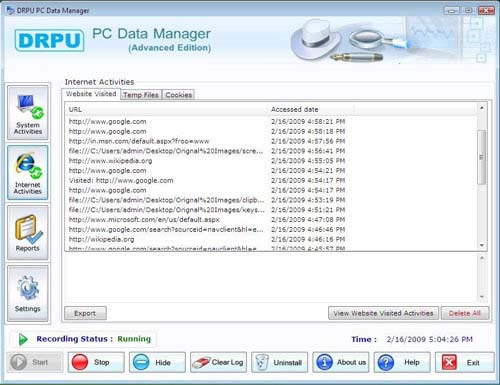Screen dimensions: 500x385
Task: Open the Reports section
Action: click(x=28, y=233)
